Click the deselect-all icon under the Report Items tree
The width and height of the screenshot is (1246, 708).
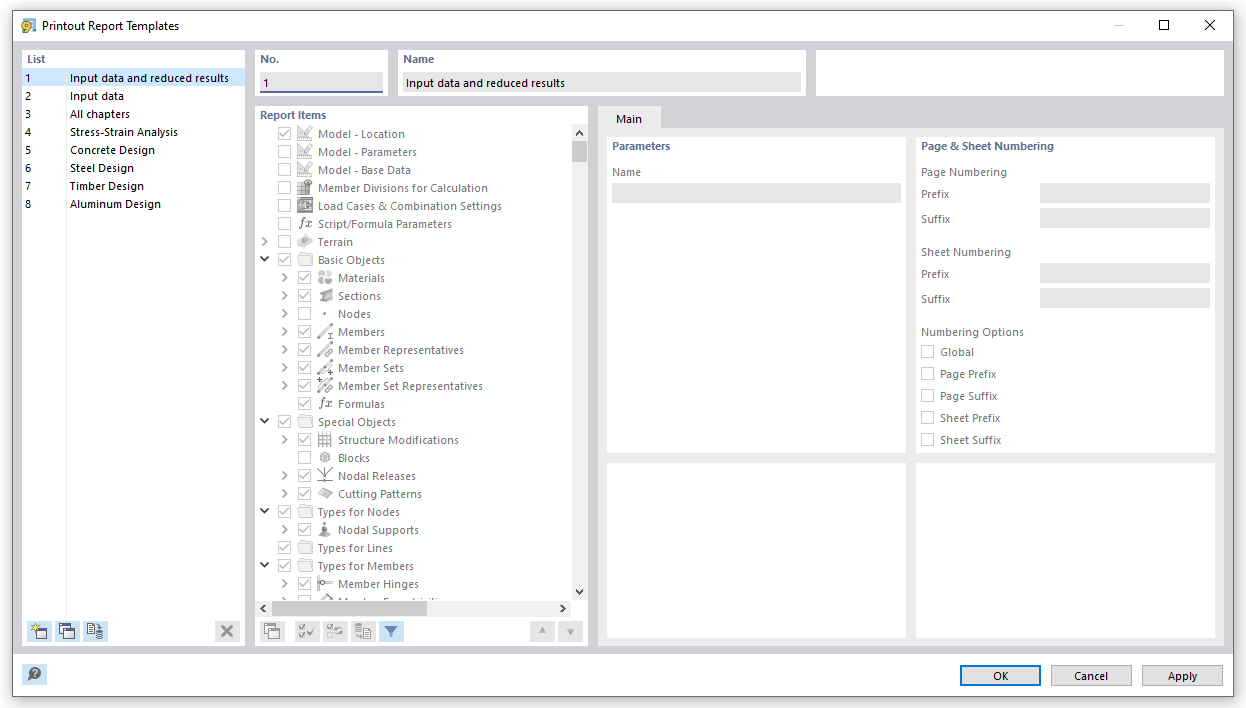tap(334, 631)
